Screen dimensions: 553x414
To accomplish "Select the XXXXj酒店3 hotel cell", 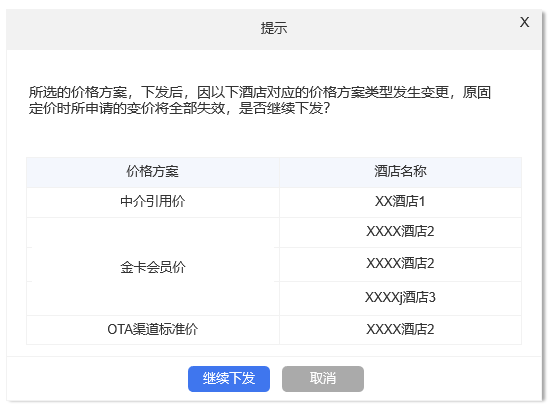I will [x=400, y=298].
